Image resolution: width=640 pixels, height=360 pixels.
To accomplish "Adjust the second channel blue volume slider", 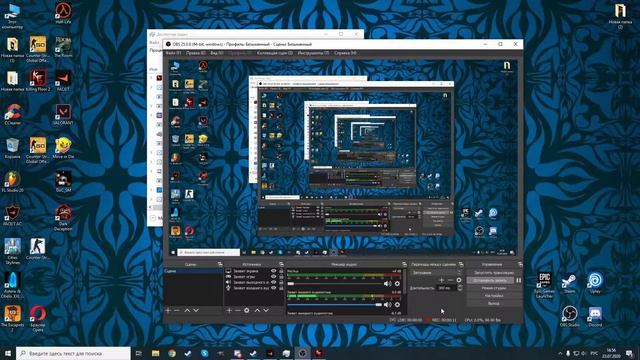I will [x=335, y=304].
